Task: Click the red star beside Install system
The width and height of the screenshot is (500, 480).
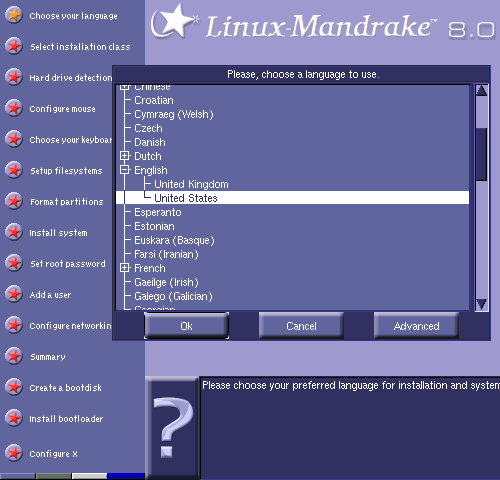Action: [x=14, y=232]
